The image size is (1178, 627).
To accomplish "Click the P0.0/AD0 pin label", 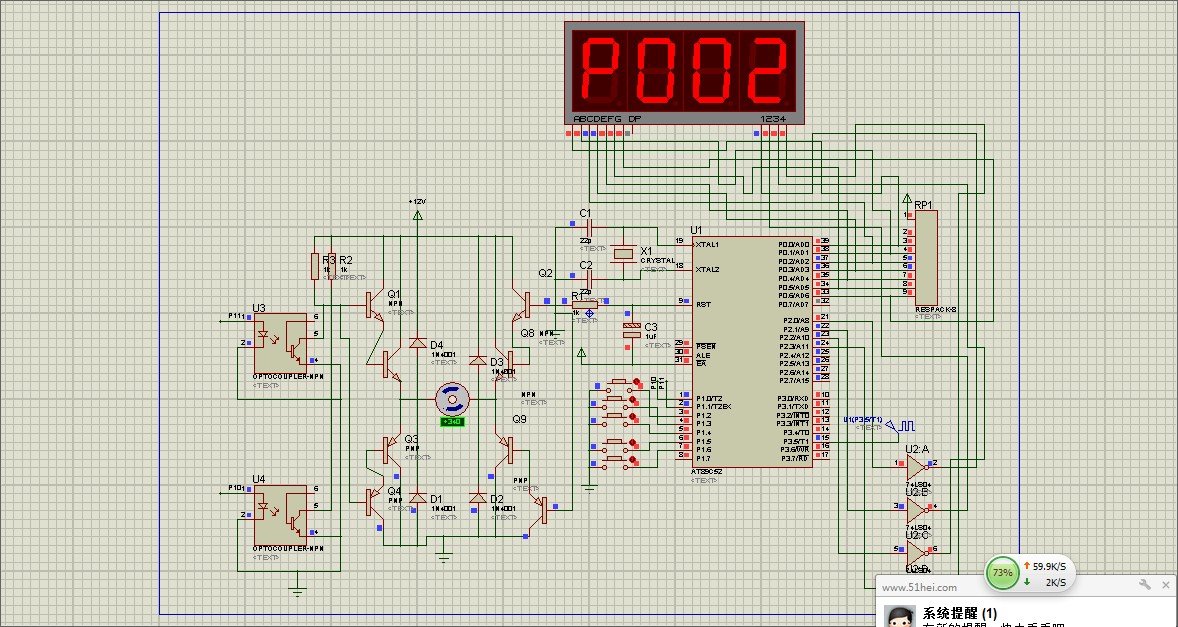I will (794, 245).
